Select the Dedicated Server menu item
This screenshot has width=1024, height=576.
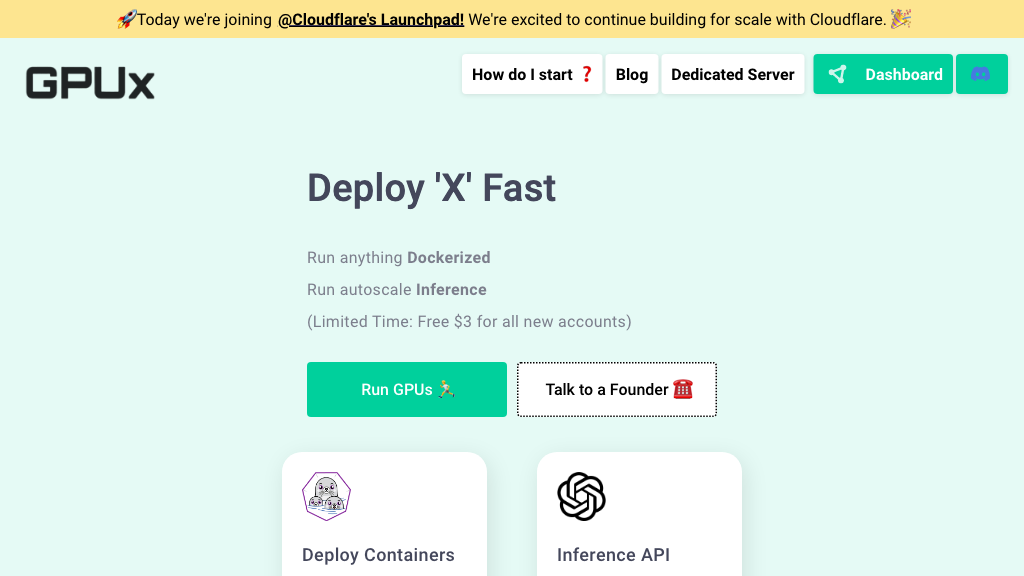pyautogui.click(x=733, y=74)
